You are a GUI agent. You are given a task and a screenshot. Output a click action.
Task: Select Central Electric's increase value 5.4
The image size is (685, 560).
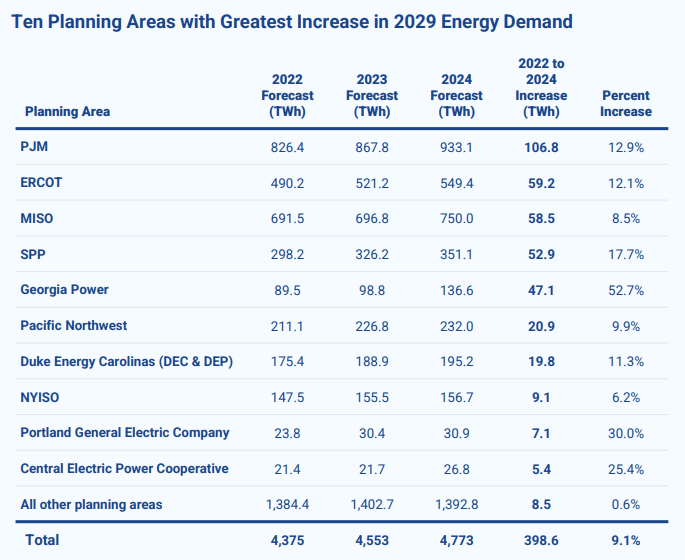click(541, 470)
